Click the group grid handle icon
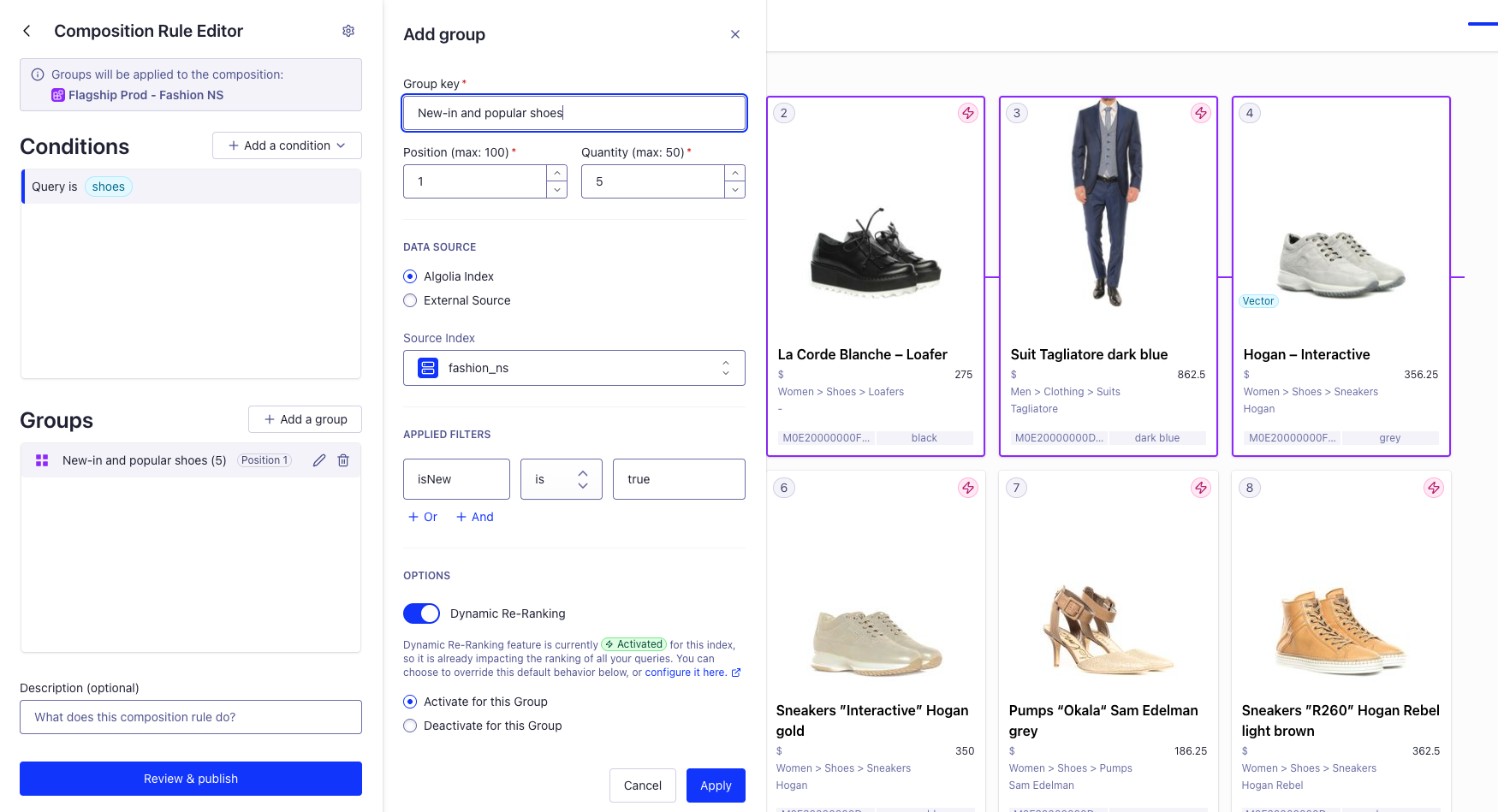 pos(42,460)
